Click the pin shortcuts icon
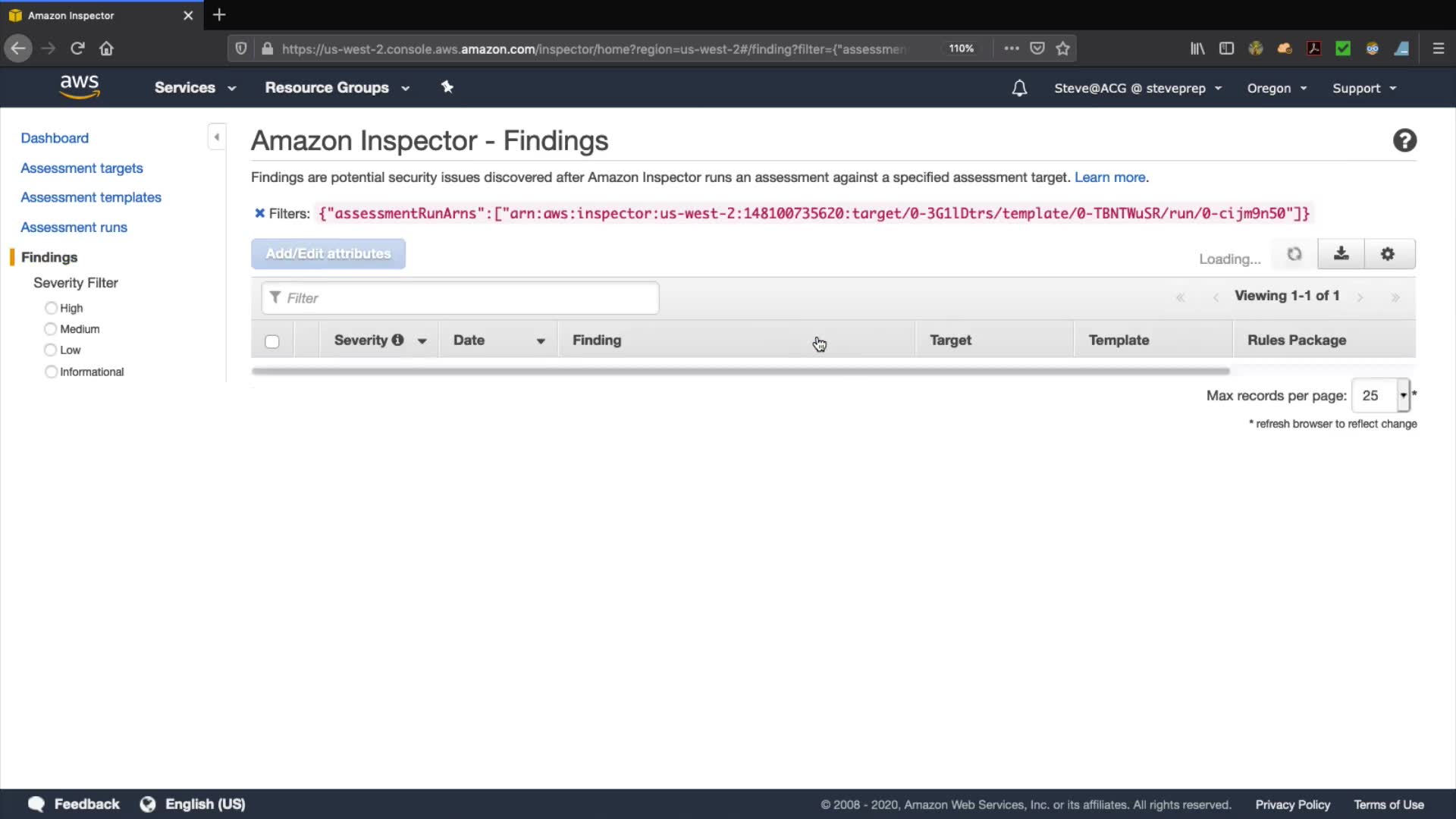Image resolution: width=1456 pixels, height=819 pixels. tap(447, 87)
